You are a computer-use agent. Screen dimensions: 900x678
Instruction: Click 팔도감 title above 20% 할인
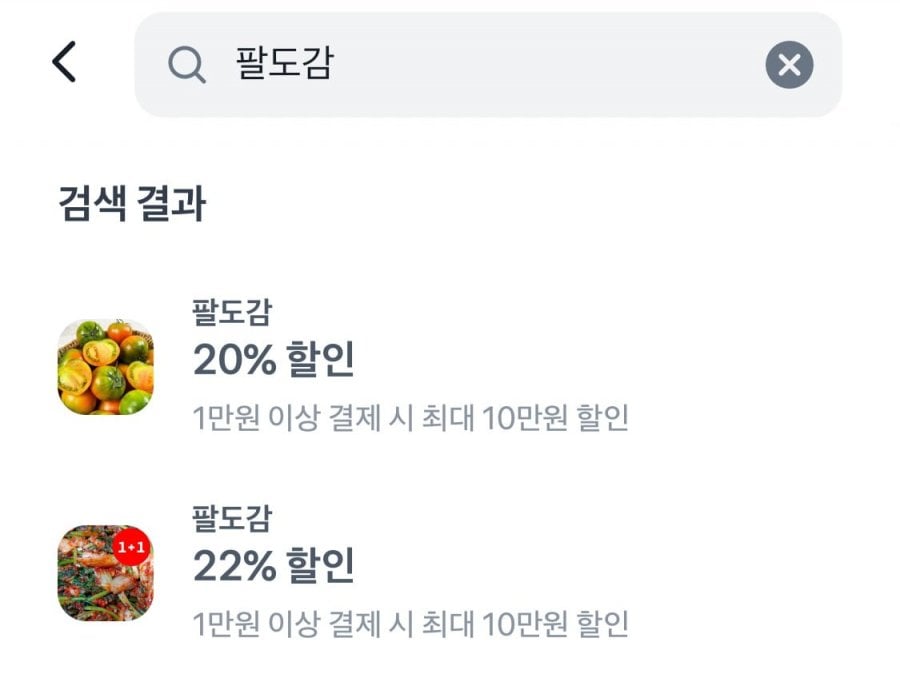[231, 312]
